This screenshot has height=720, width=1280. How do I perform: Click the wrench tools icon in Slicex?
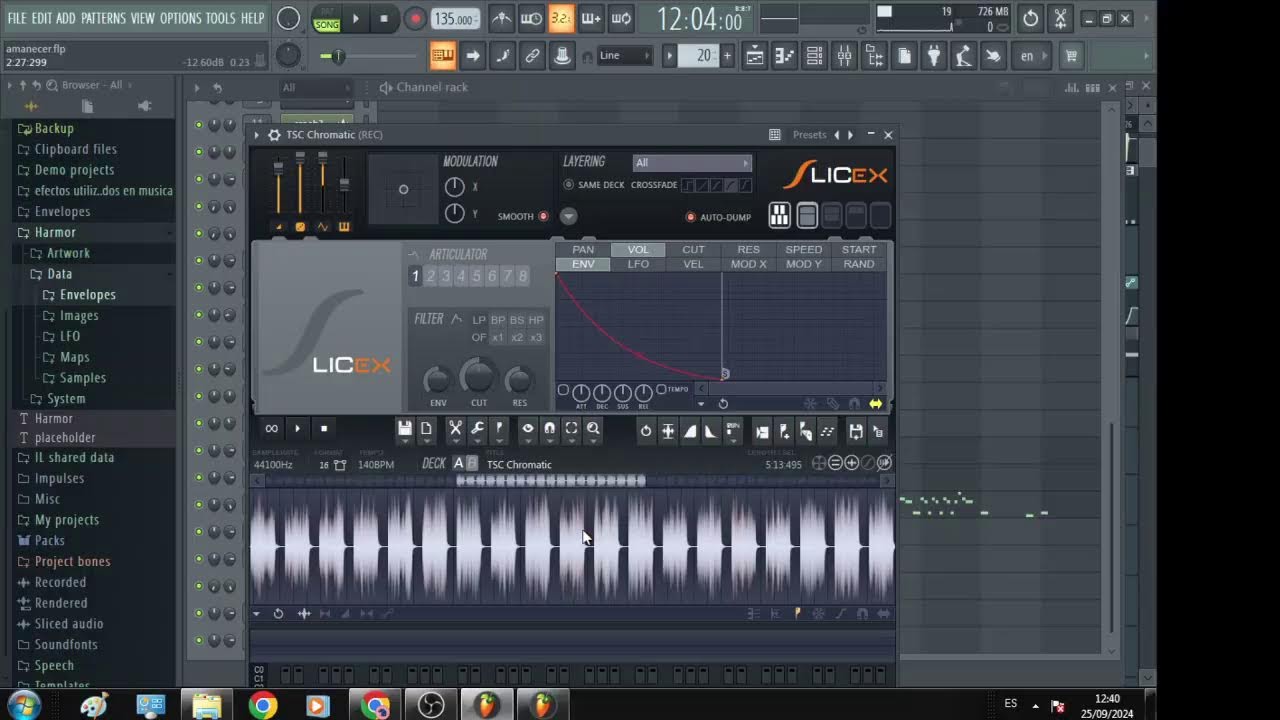477,430
